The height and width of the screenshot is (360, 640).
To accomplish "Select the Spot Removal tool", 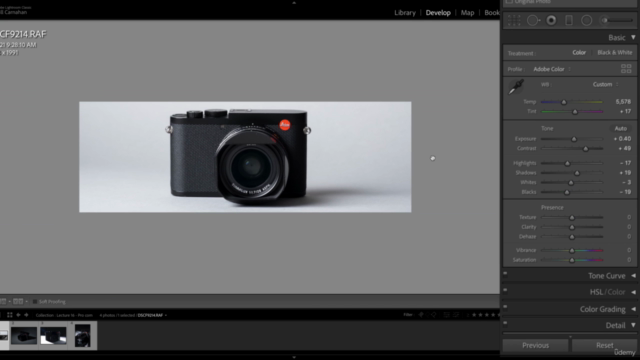I will (x=533, y=20).
